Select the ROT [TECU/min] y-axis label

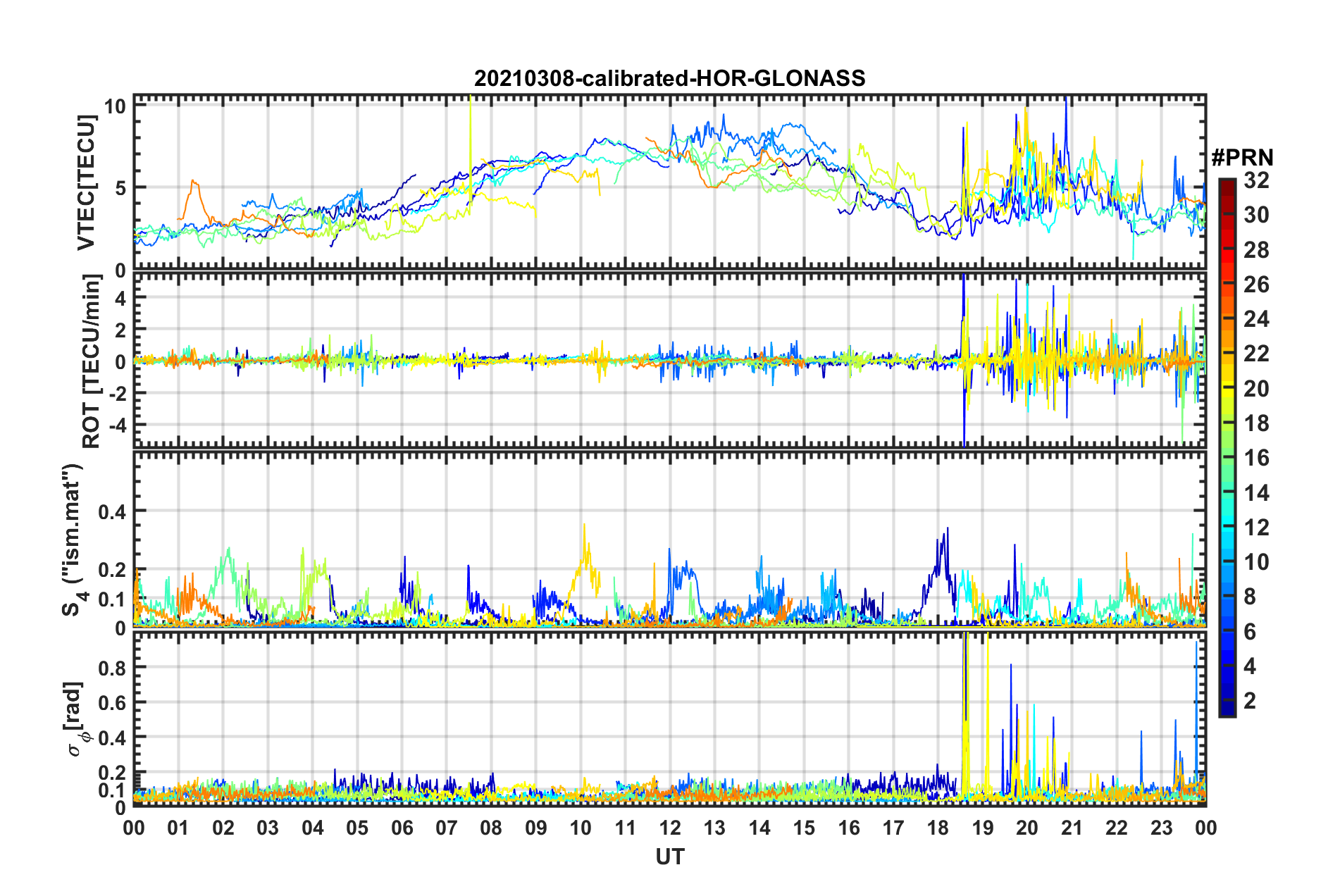[92, 361]
